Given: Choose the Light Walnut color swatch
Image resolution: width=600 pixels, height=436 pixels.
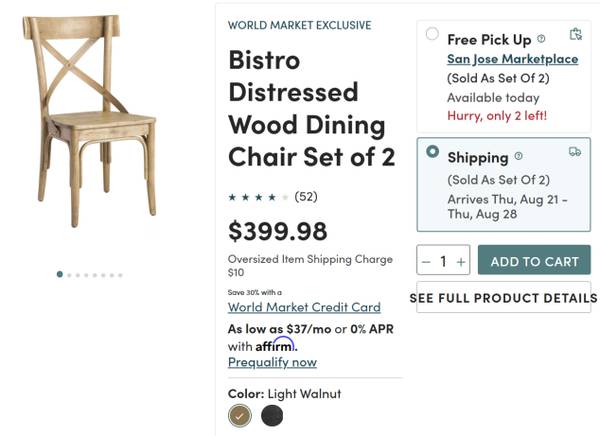Looking at the screenshot, I should (x=240, y=415).
